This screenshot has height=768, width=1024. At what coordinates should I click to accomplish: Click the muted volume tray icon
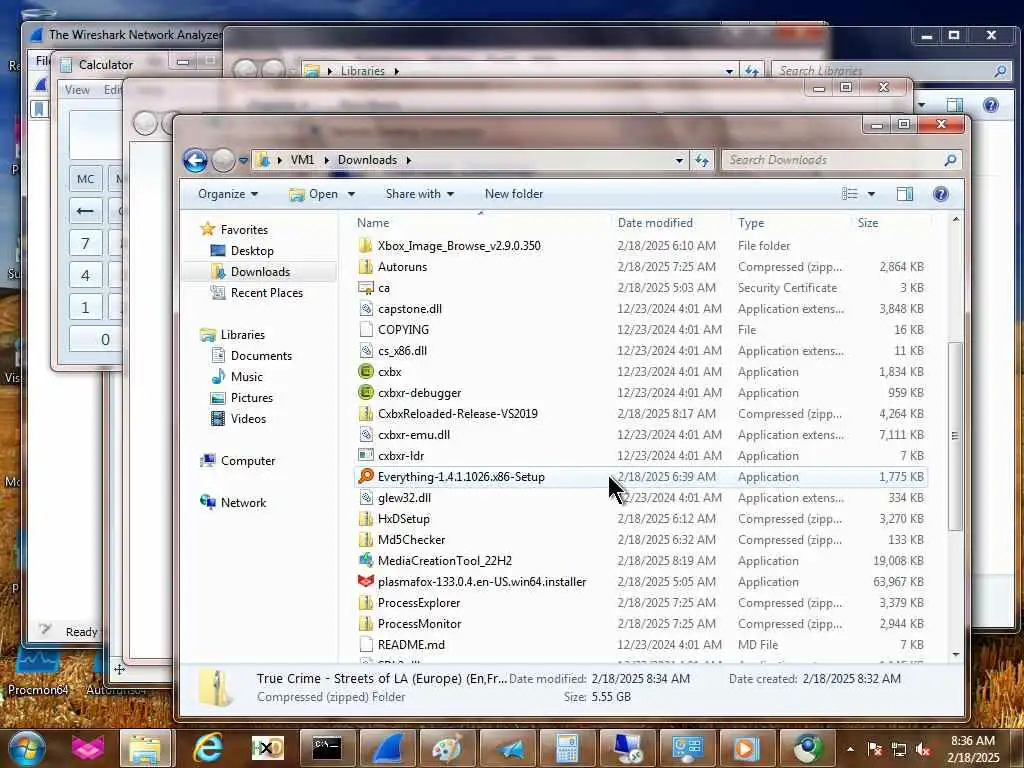point(923,749)
